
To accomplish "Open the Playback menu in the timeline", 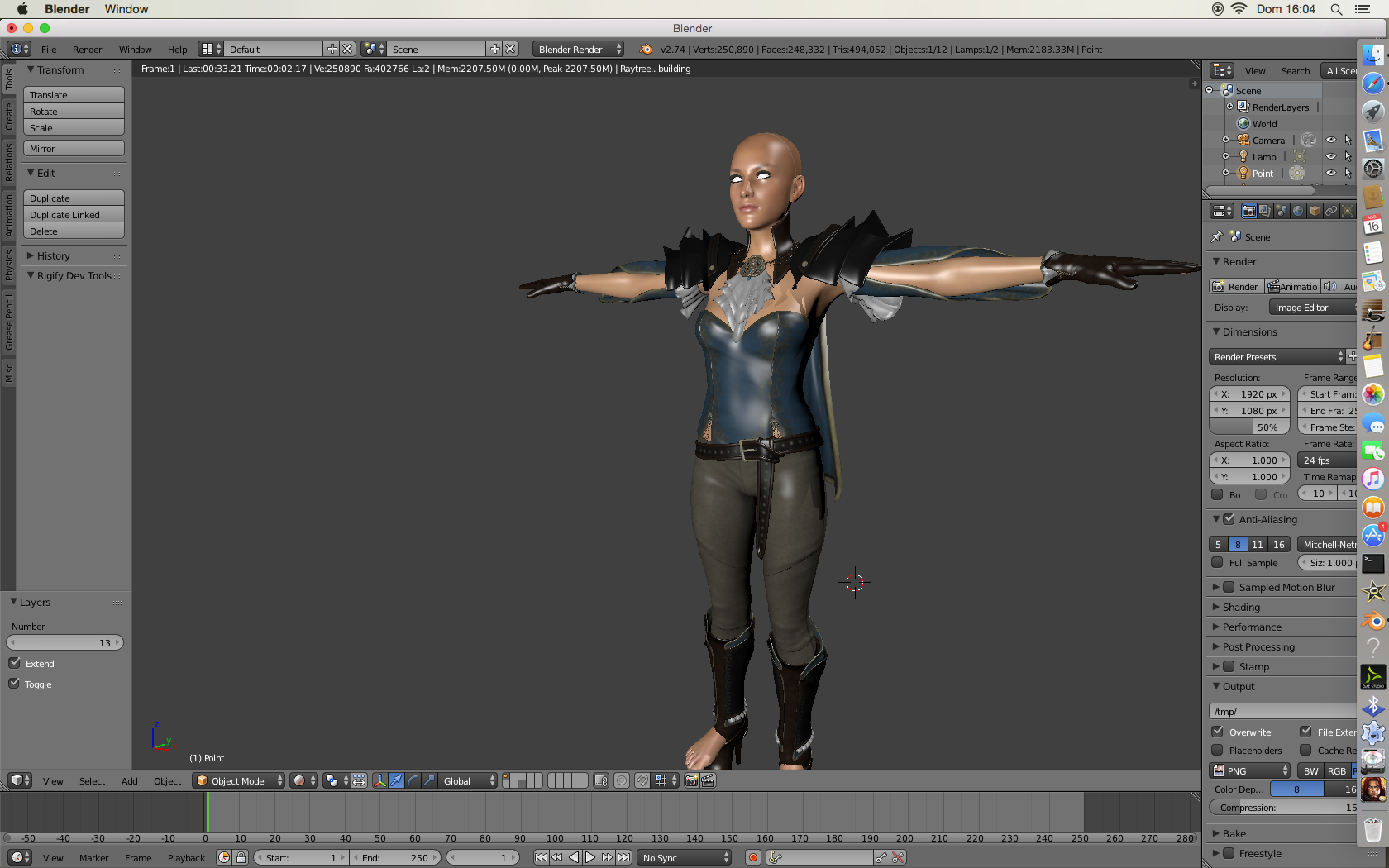I will (x=186, y=858).
